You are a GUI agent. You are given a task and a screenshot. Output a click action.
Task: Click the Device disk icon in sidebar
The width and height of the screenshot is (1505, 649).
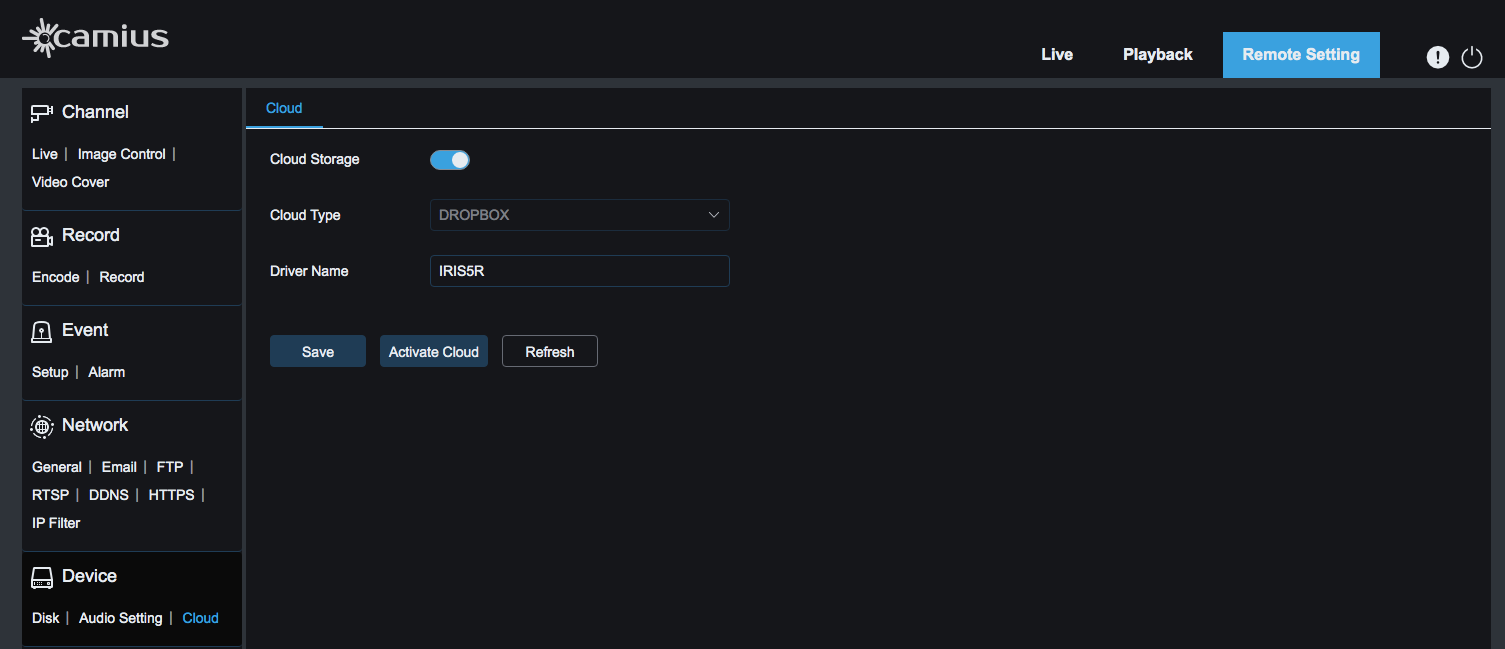pos(42,577)
